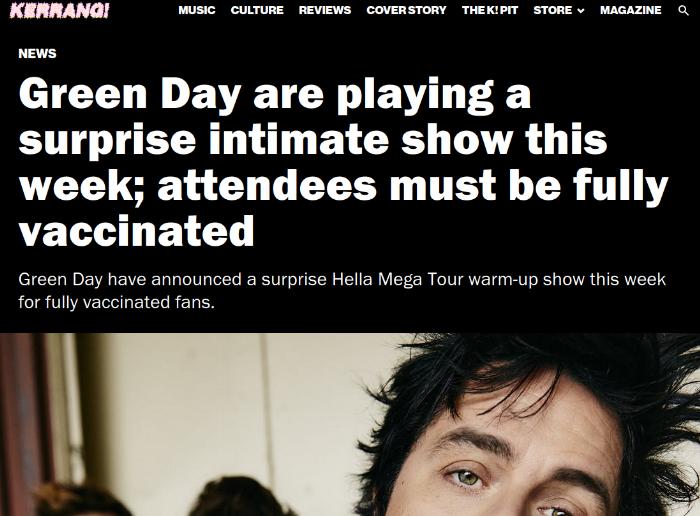Click the NEWS category label
700x516 pixels.
(38, 54)
